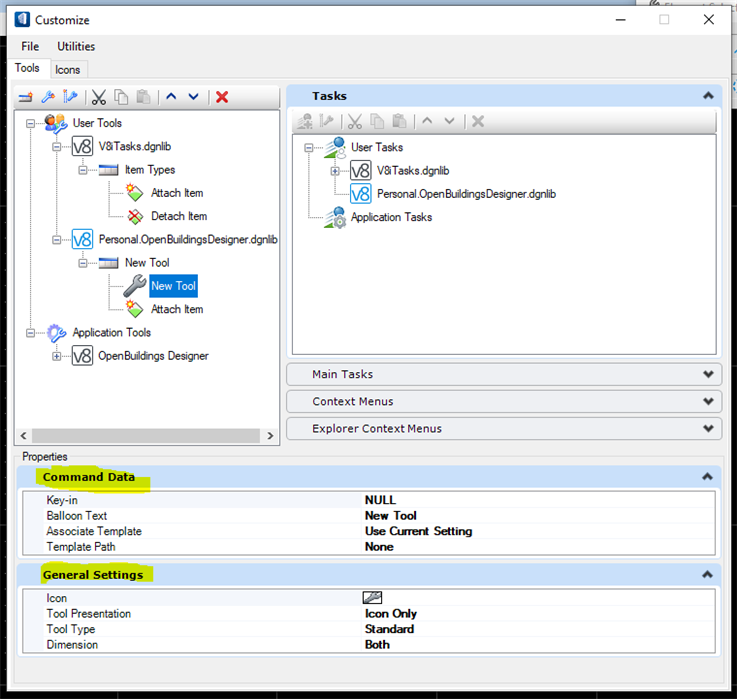Click the User Tools icon
This screenshot has width=737, height=699.
point(55,124)
